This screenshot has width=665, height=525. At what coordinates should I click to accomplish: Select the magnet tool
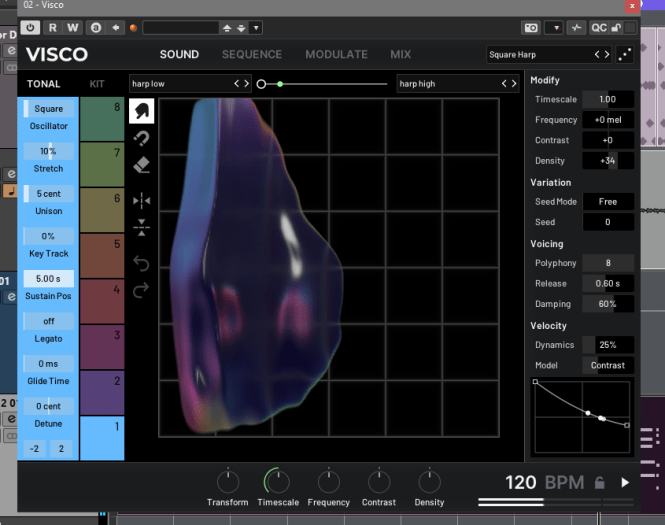tap(141, 138)
